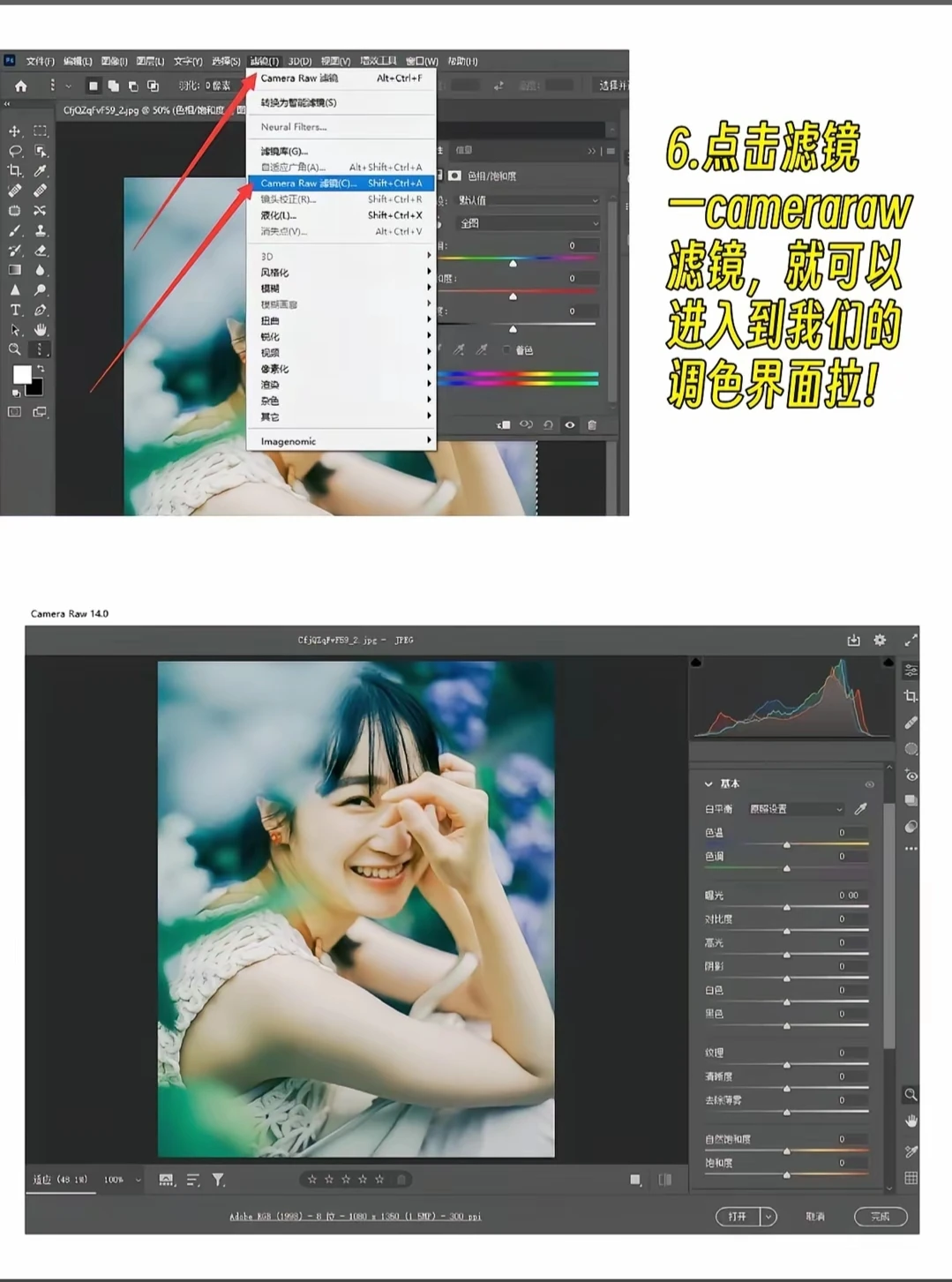Enable the 着色 colorize checkbox

pyautogui.click(x=507, y=350)
